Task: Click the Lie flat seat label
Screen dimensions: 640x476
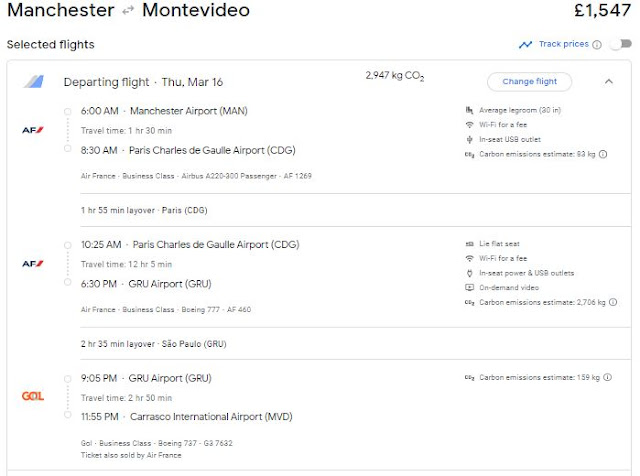Action: pyautogui.click(x=499, y=244)
